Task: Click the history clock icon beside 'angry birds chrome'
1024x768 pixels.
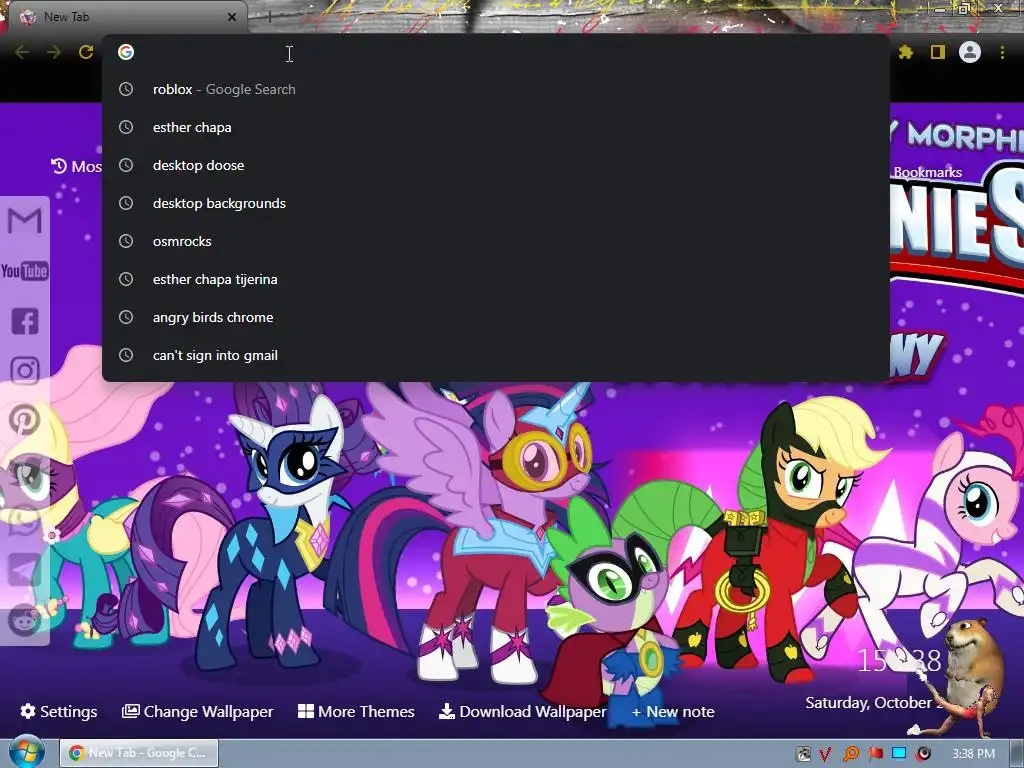Action: [x=126, y=317]
